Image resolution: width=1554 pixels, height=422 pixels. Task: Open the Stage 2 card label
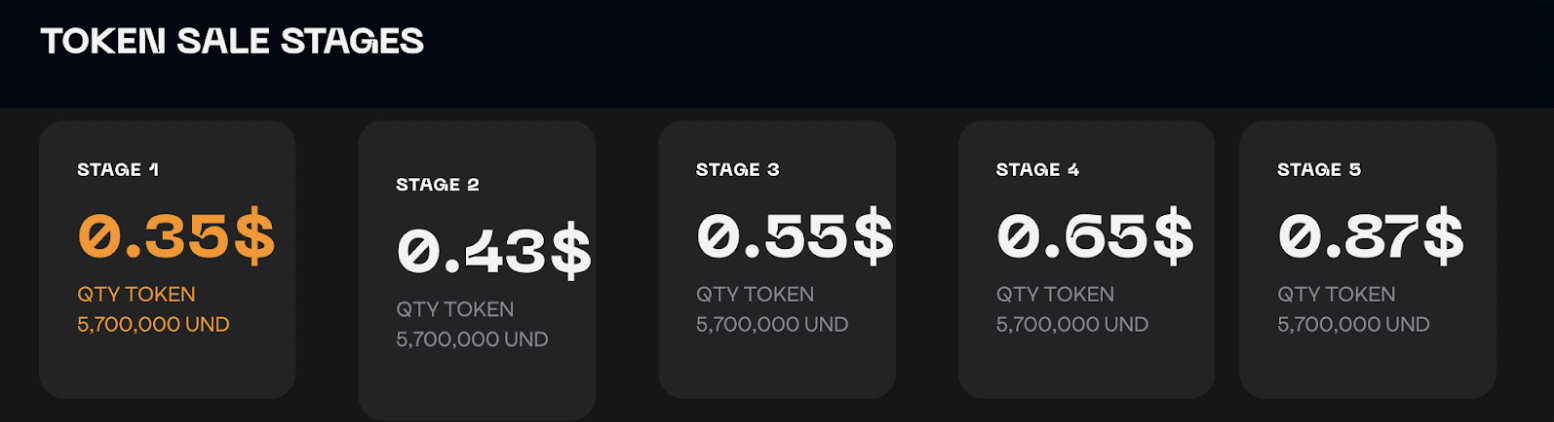tap(438, 184)
